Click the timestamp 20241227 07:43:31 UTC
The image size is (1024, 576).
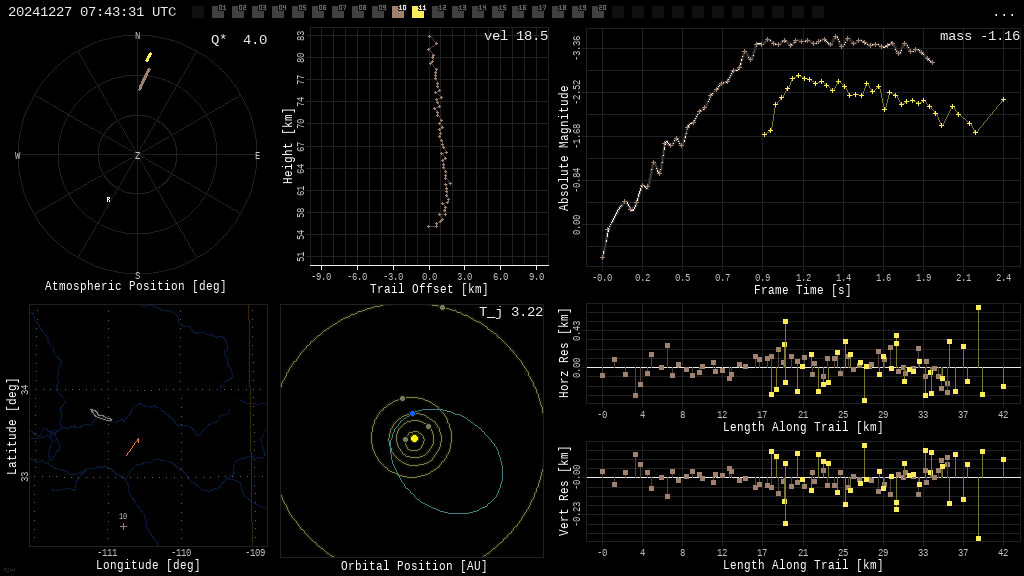pos(92,12)
